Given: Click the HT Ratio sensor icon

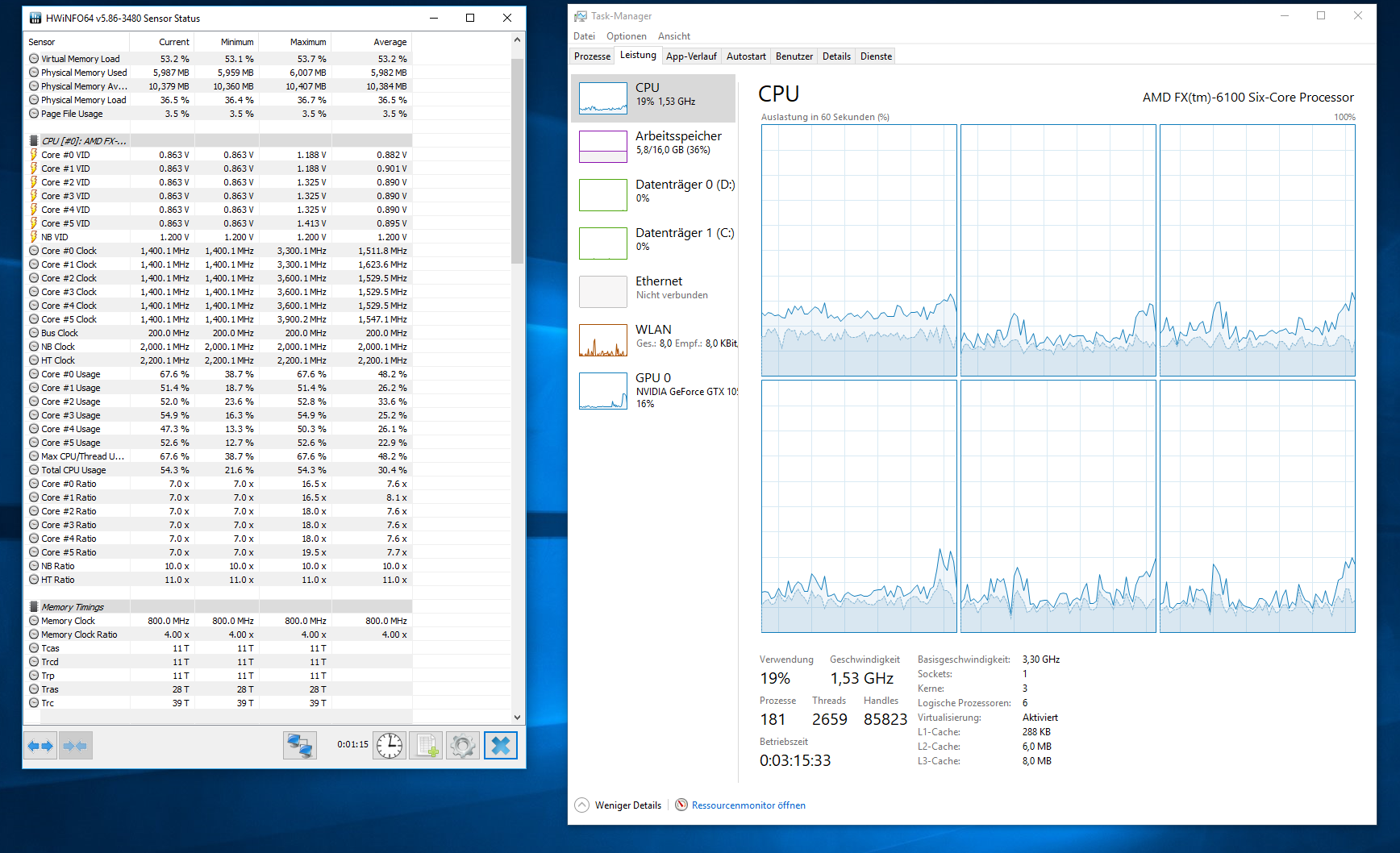Looking at the screenshot, I should [34, 580].
